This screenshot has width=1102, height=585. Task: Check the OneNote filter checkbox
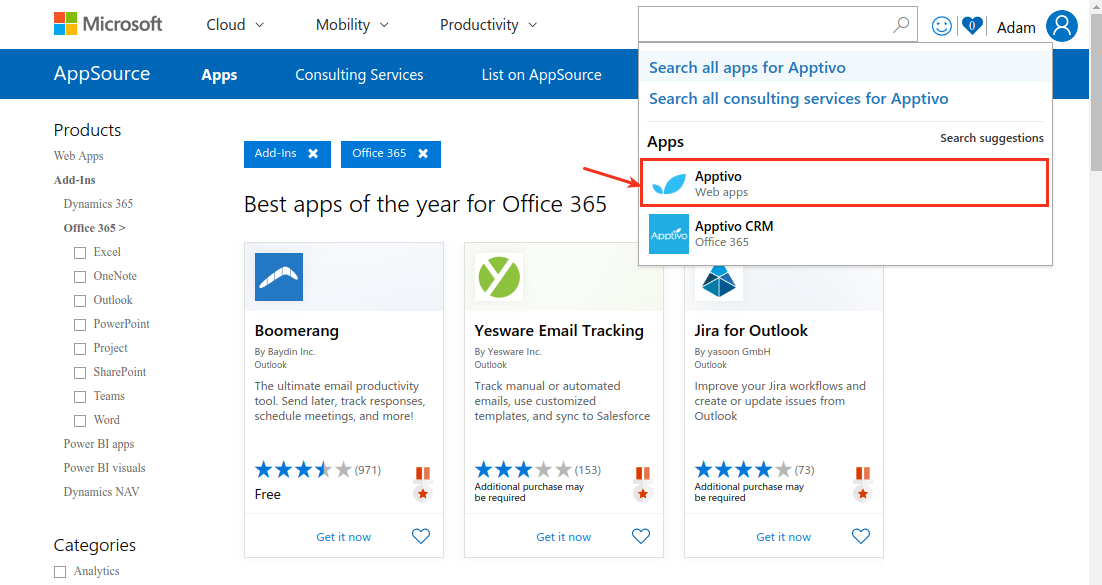(80, 276)
